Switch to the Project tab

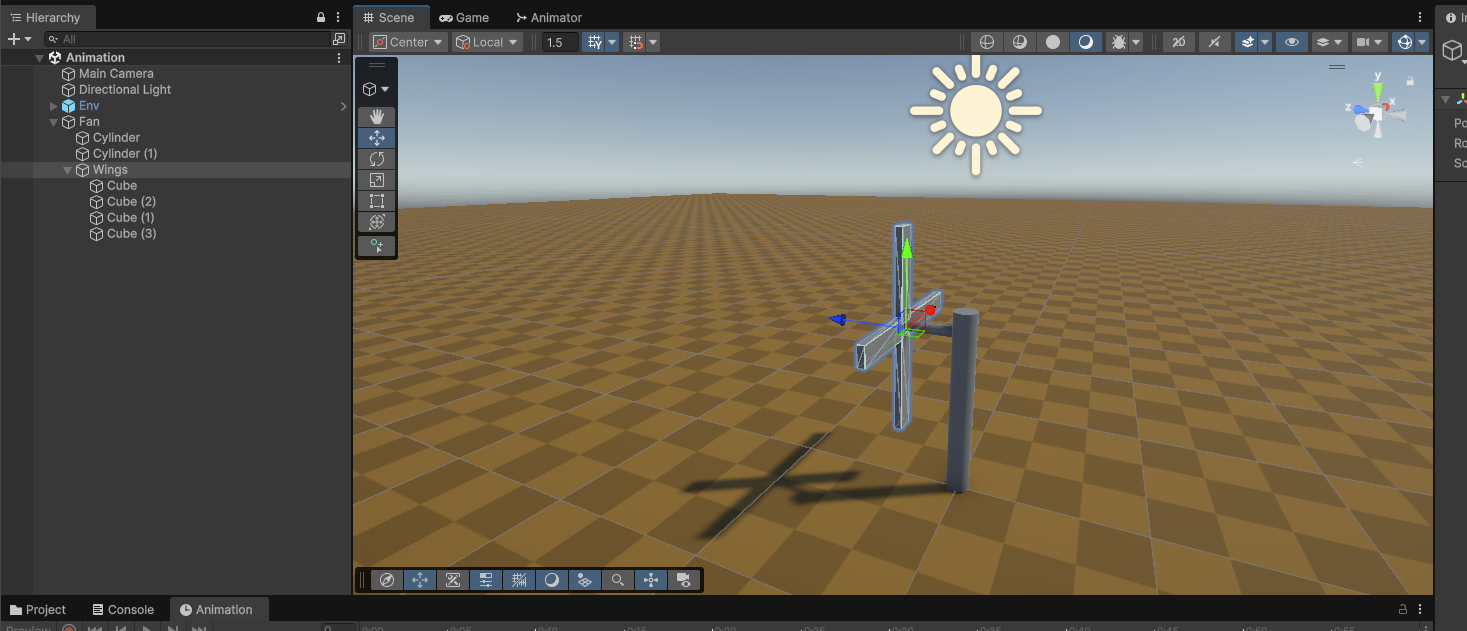38,610
